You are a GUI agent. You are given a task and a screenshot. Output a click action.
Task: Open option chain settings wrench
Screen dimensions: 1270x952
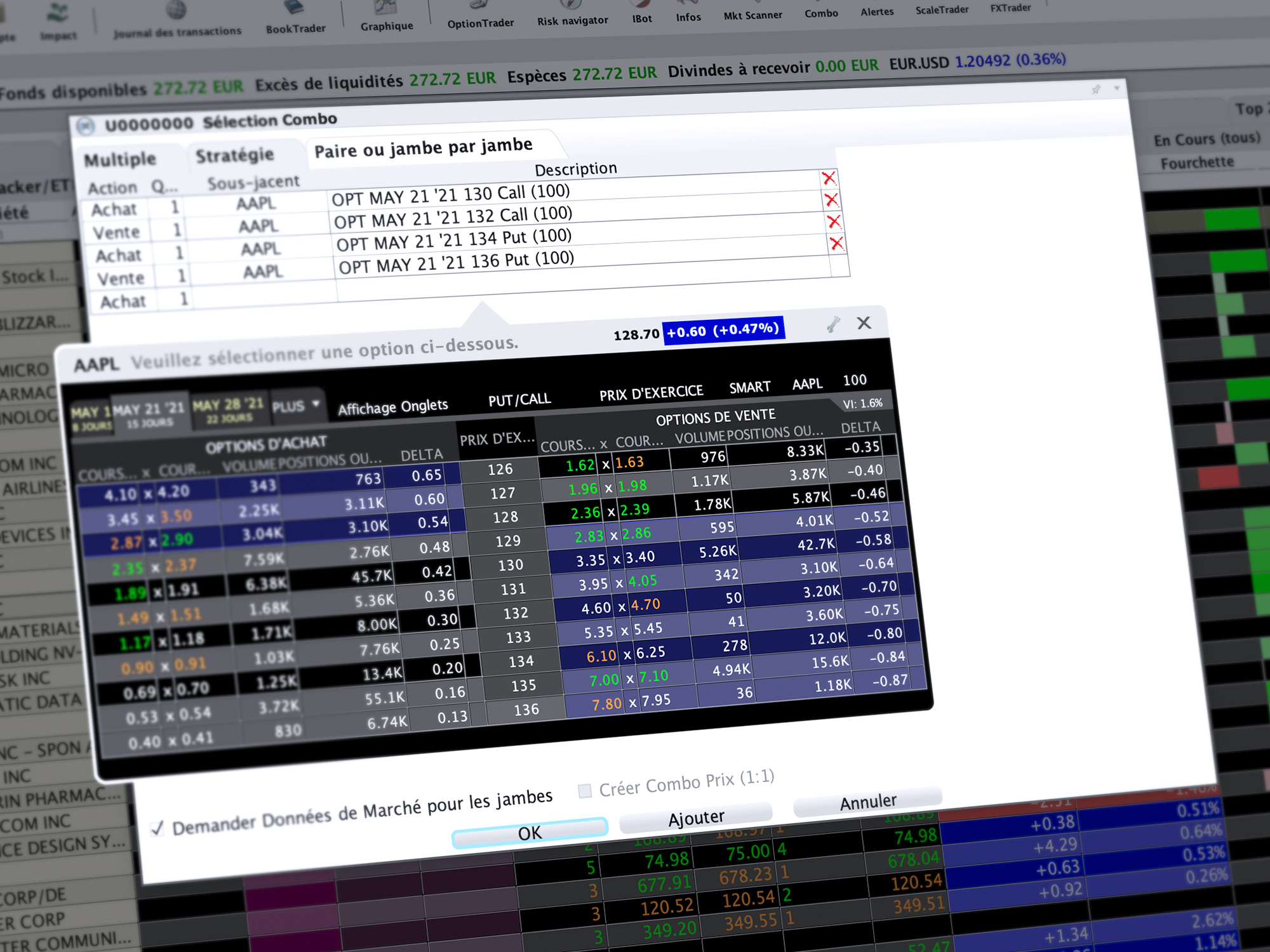(834, 324)
